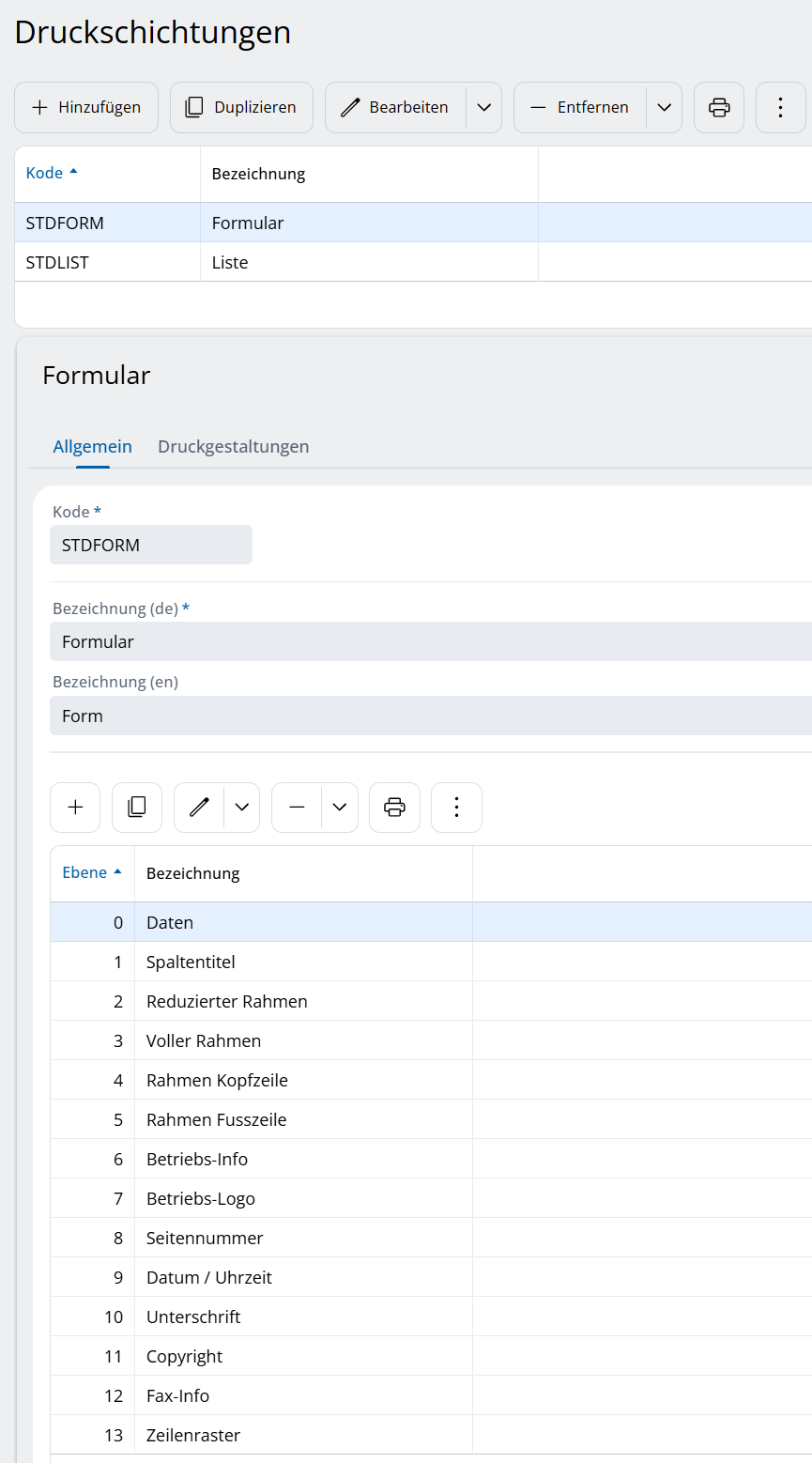
Task: Click the print icon in top toolbar
Action: click(x=719, y=107)
